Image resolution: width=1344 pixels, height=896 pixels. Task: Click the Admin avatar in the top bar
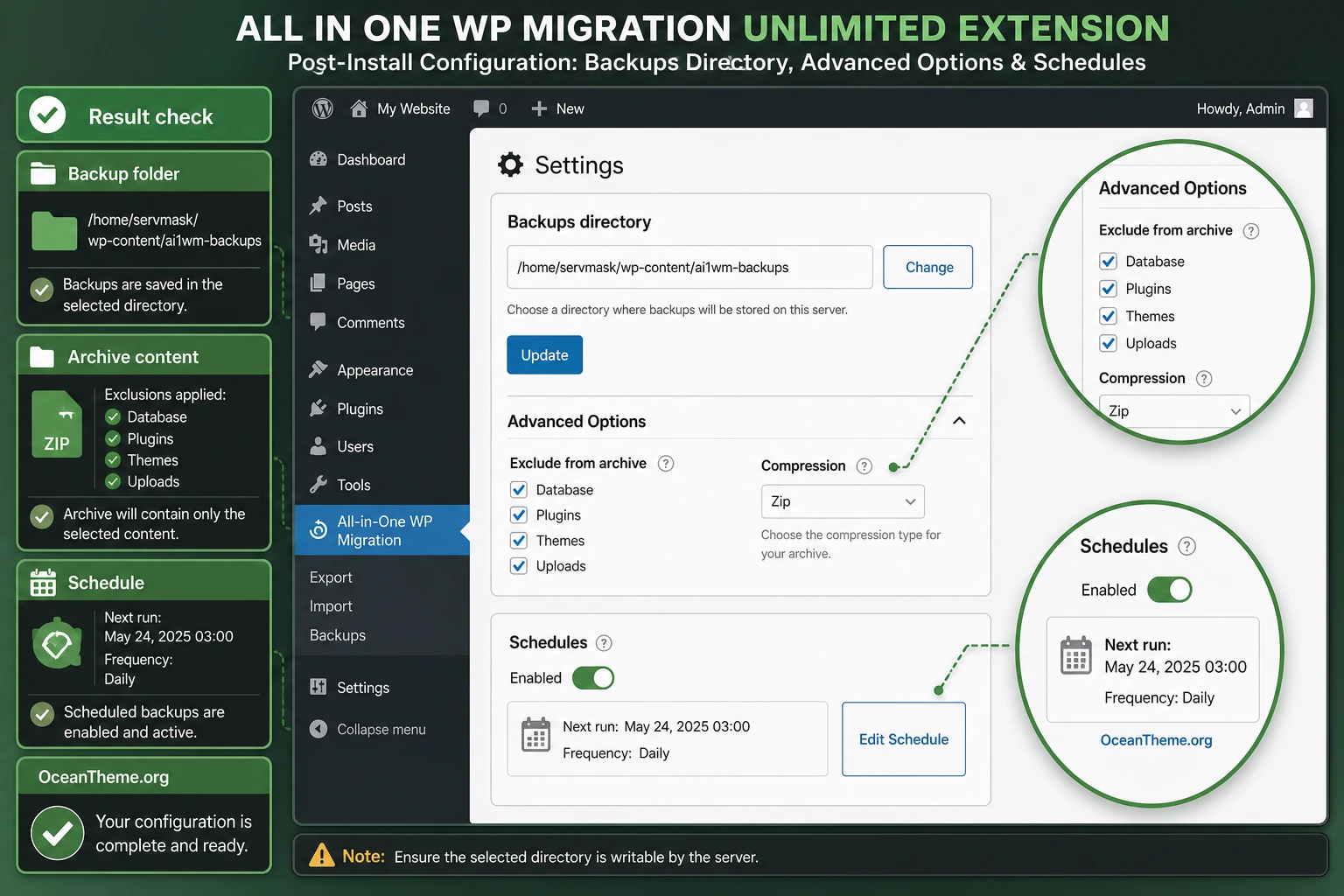tap(1304, 108)
